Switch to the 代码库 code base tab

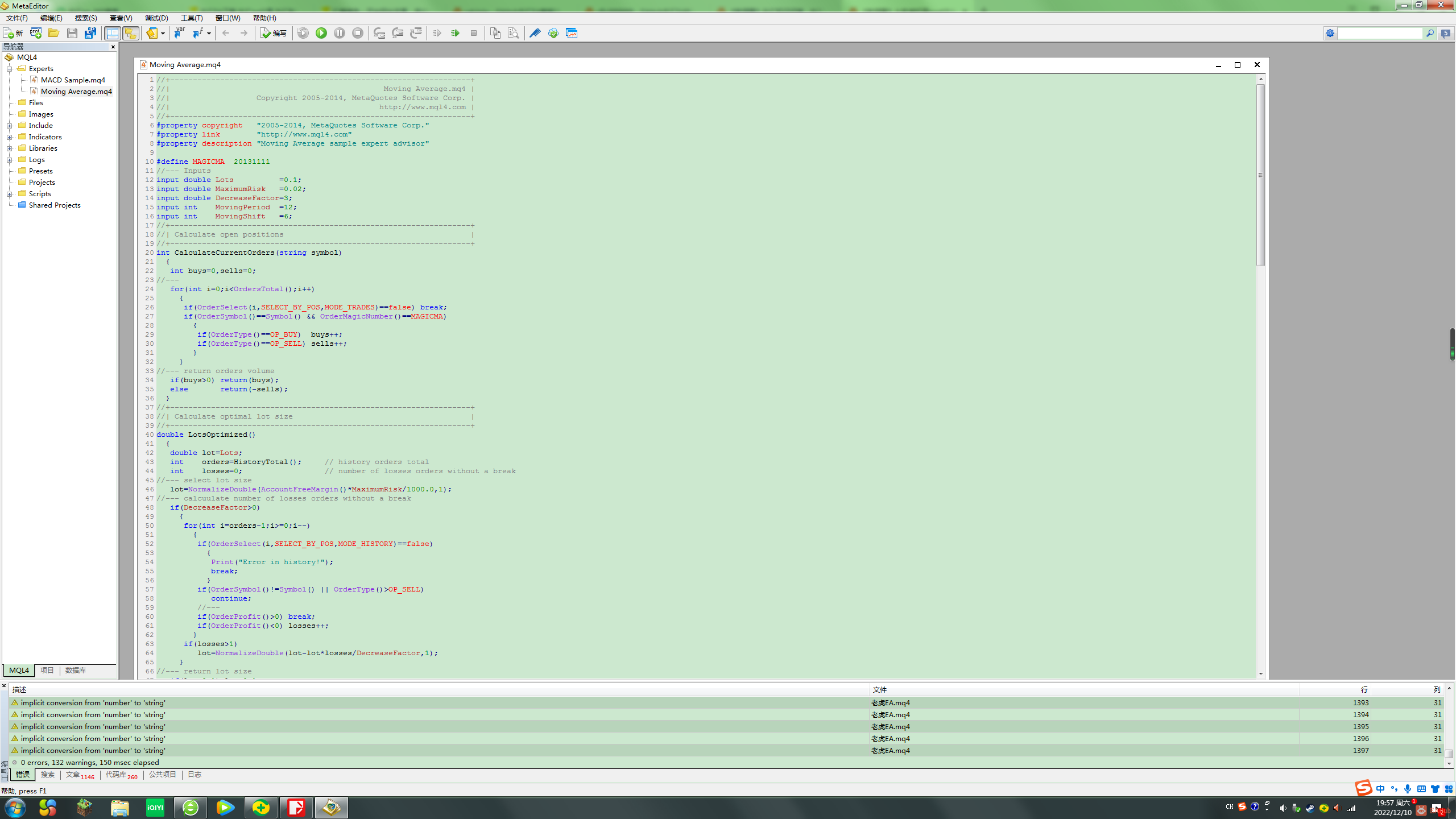[x=116, y=775]
